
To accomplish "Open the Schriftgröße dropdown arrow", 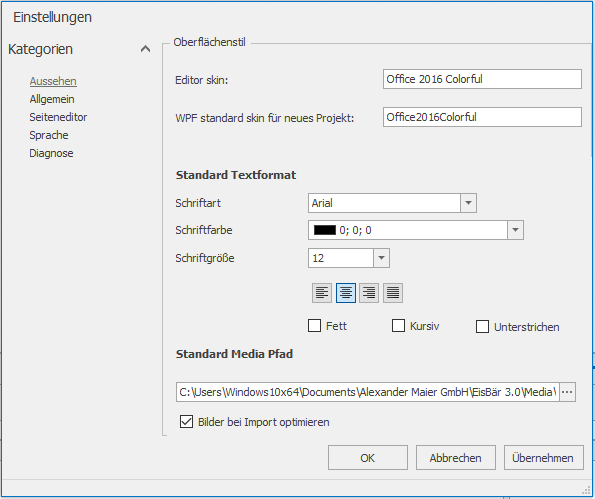I will (x=381, y=258).
